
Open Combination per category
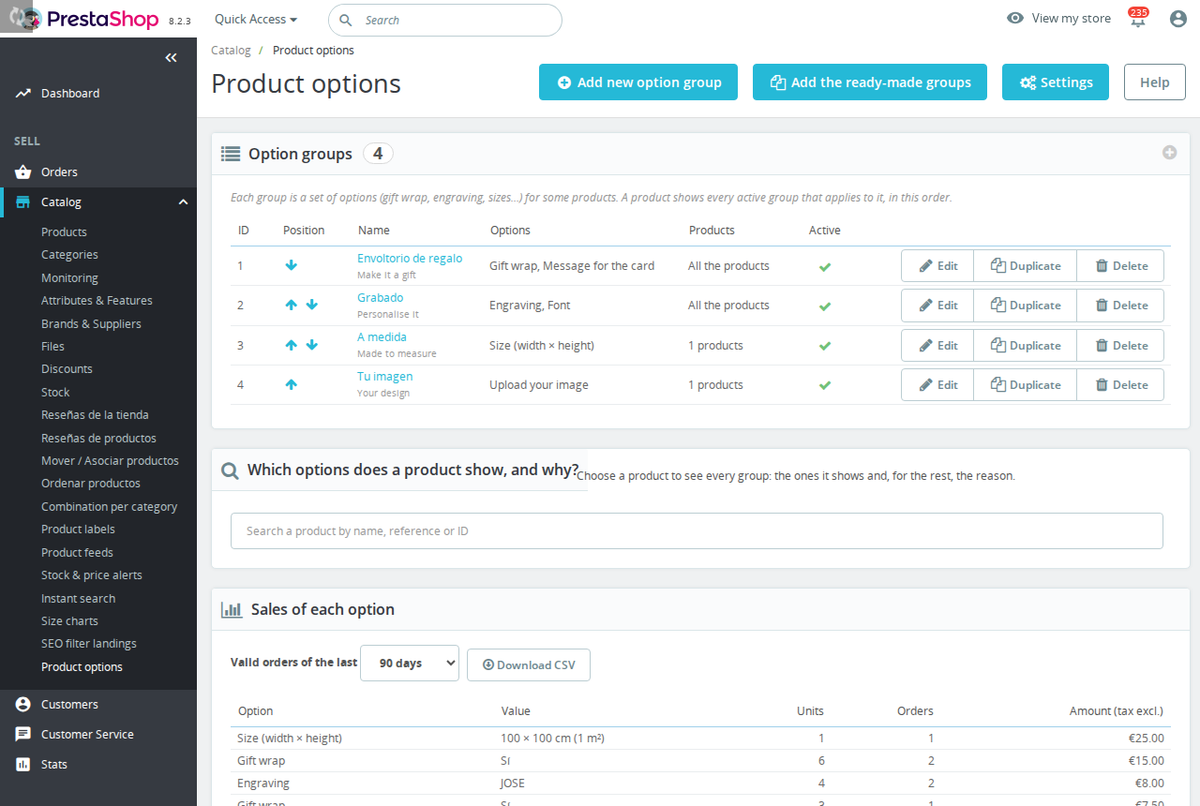coord(109,507)
